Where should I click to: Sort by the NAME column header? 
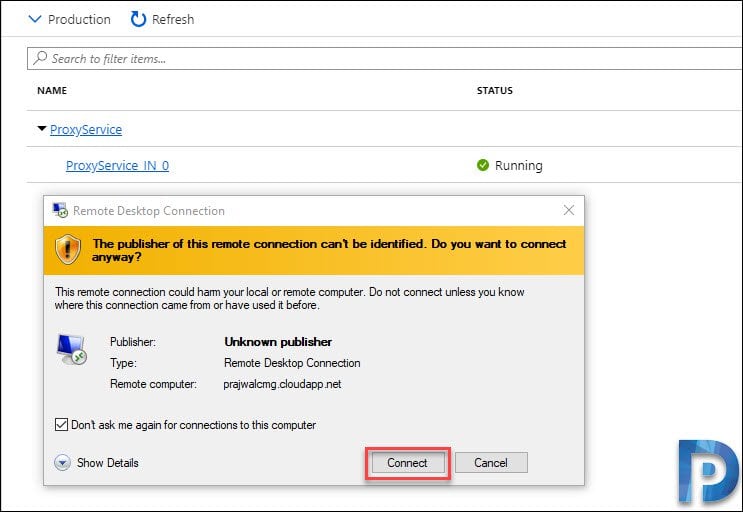click(x=52, y=90)
